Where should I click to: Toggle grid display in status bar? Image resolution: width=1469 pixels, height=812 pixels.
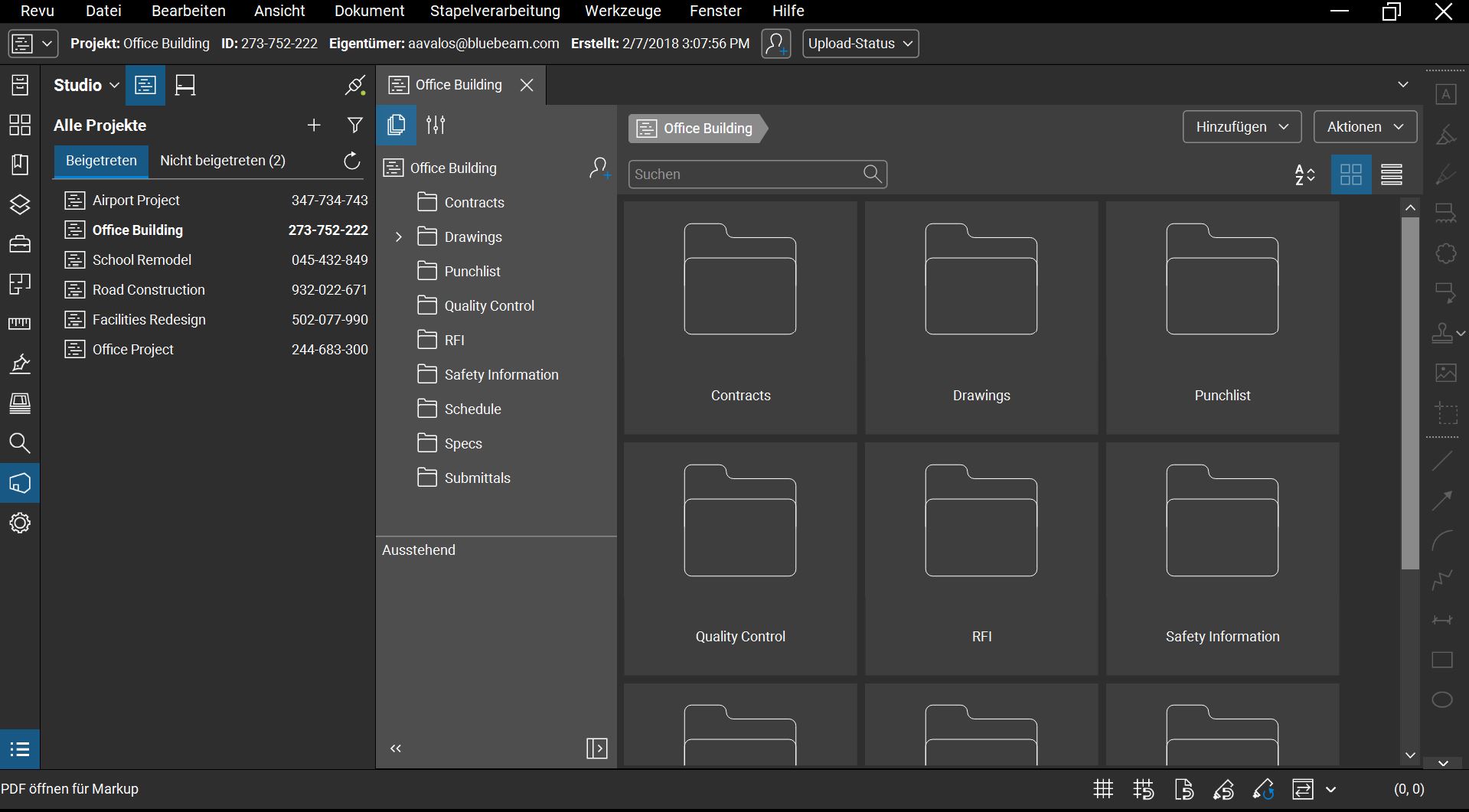click(x=1103, y=789)
